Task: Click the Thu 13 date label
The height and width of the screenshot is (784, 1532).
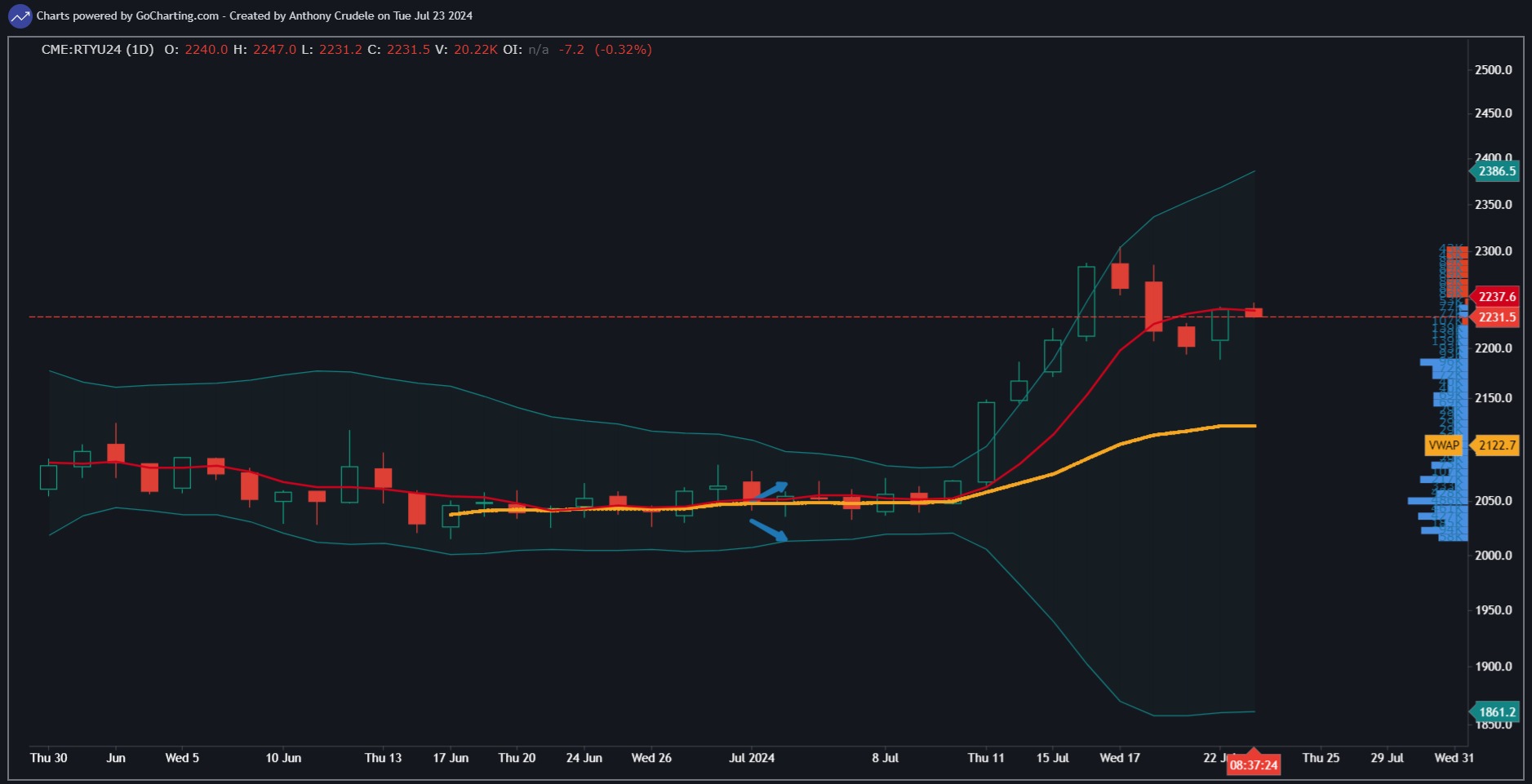Action: tap(383, 758)
